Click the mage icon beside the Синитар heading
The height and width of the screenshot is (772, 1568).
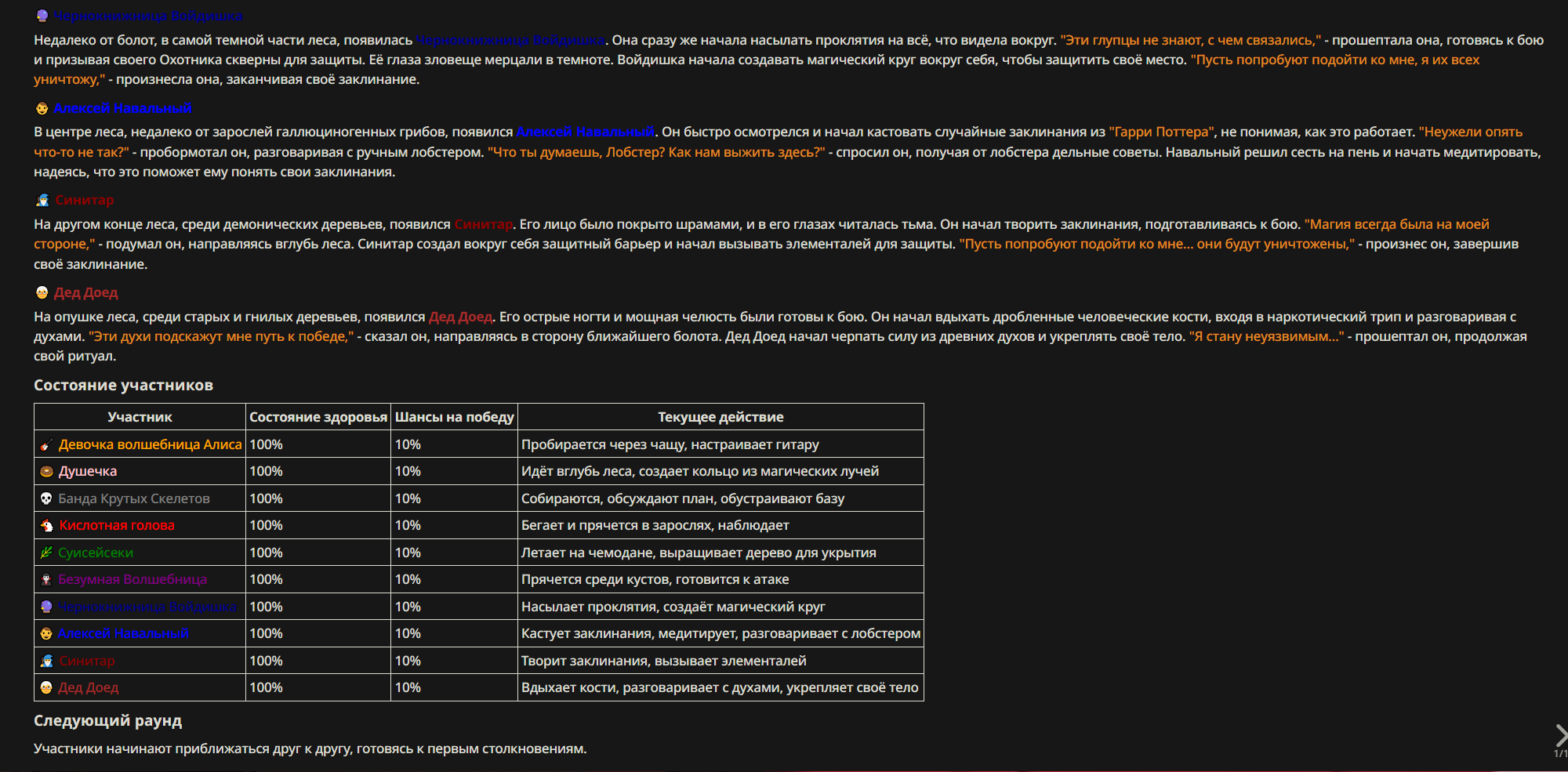tap(42, 201)
